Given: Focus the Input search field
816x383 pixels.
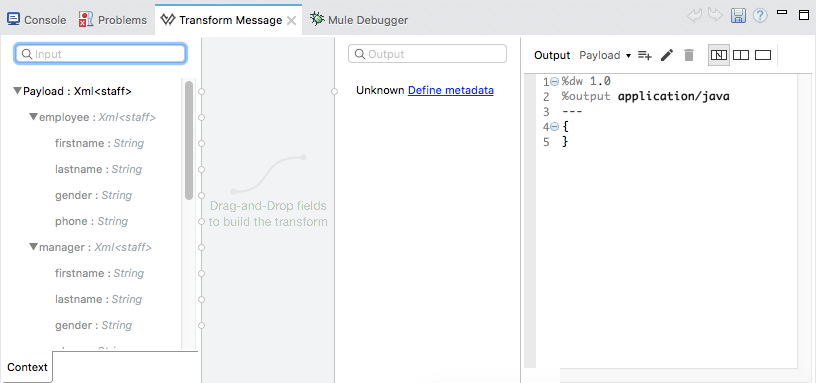Looking at the screenshot, I should [100, 54].
